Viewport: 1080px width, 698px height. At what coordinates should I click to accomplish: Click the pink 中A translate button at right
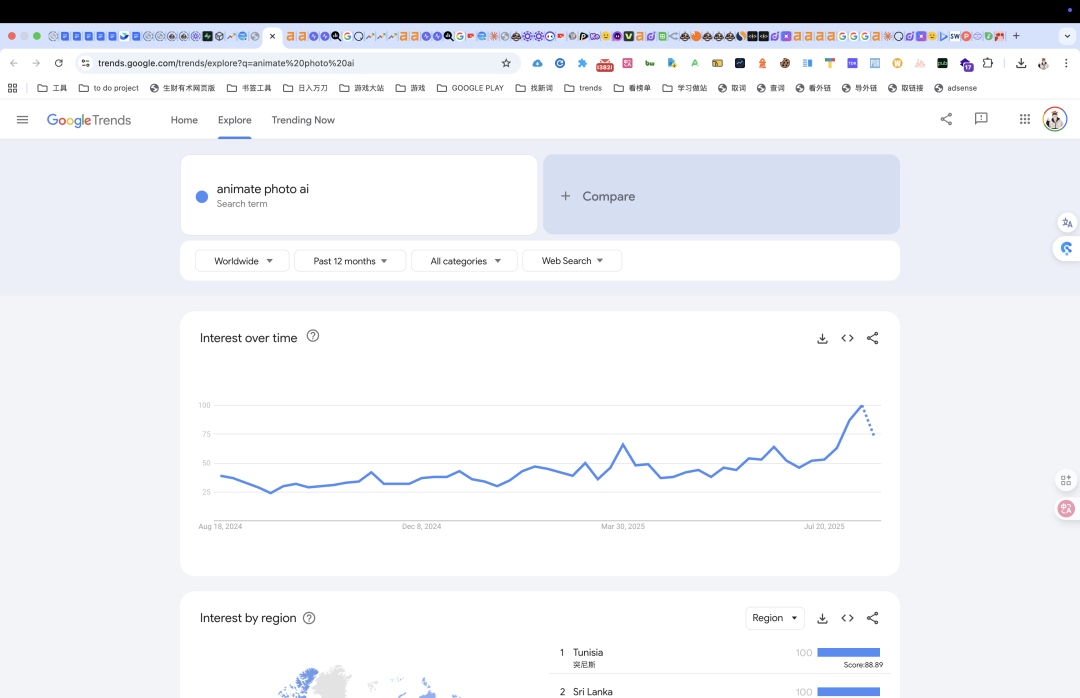(x=1066, y=509)
